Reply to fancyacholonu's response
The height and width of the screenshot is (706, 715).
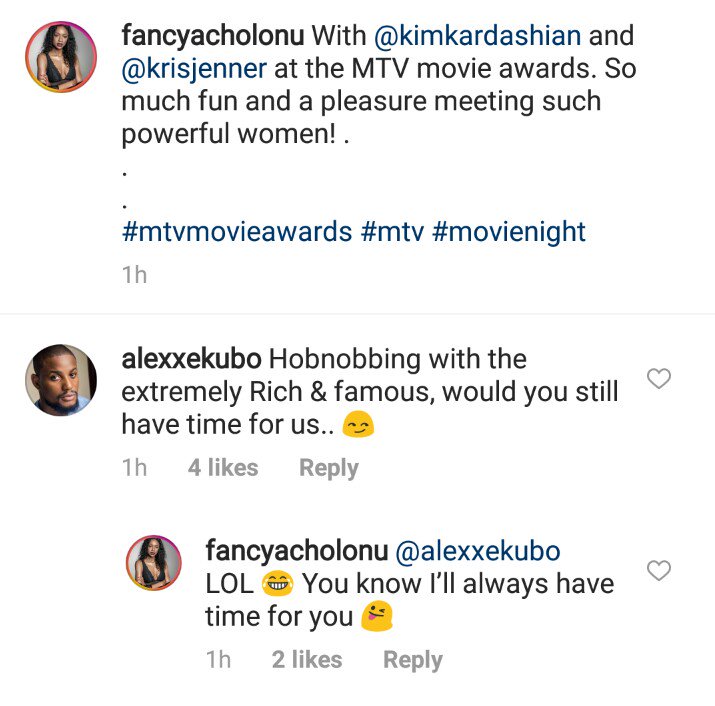point(412,660)
